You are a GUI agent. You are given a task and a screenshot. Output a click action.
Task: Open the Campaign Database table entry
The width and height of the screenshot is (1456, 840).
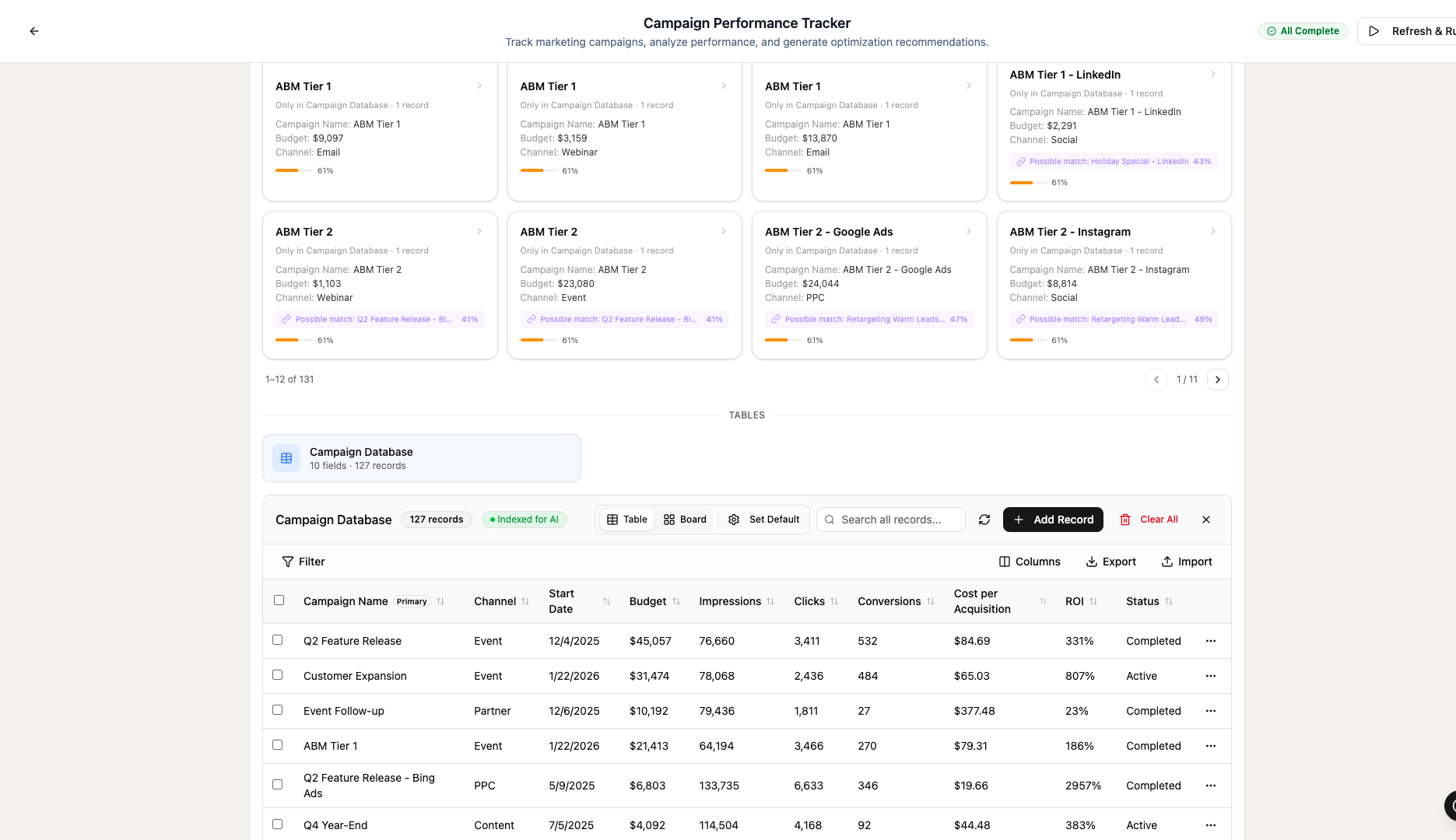(x=421, y=457)
